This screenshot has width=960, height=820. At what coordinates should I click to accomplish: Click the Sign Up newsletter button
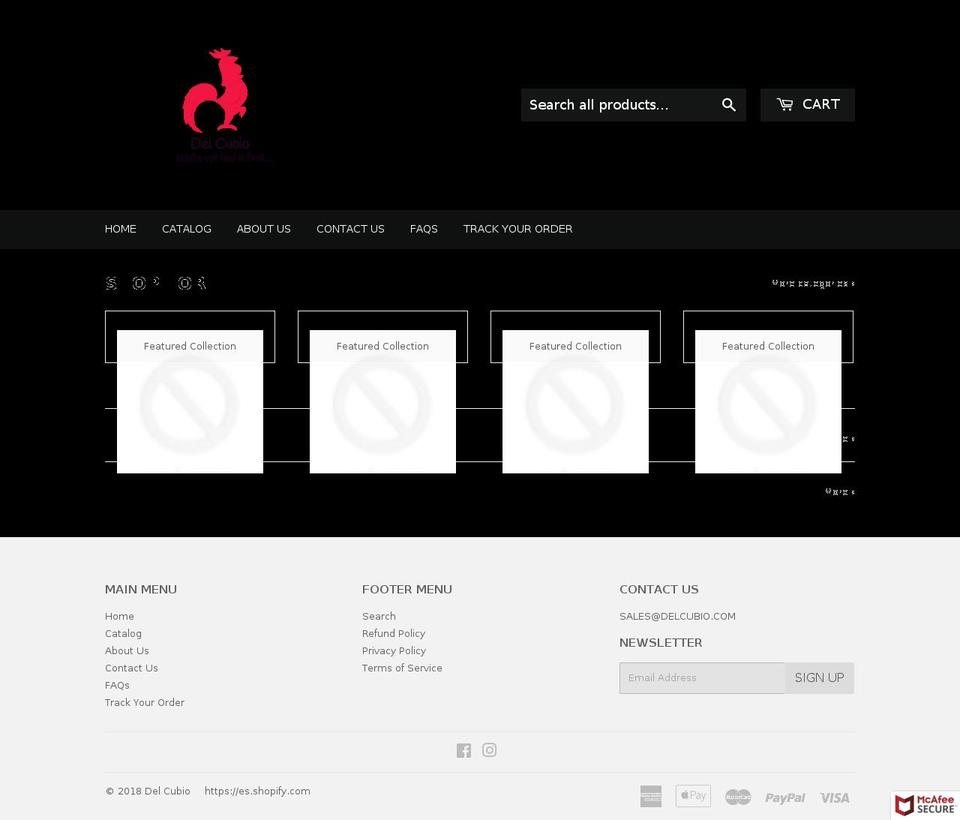click(819, 678)
